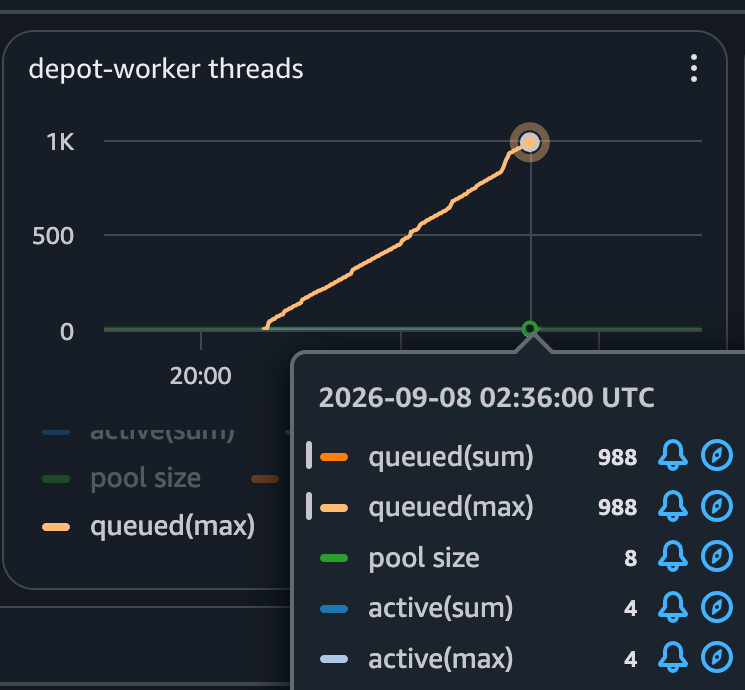Click queued(sum) orange swatch in tooltip

click(x=334, y=457)
